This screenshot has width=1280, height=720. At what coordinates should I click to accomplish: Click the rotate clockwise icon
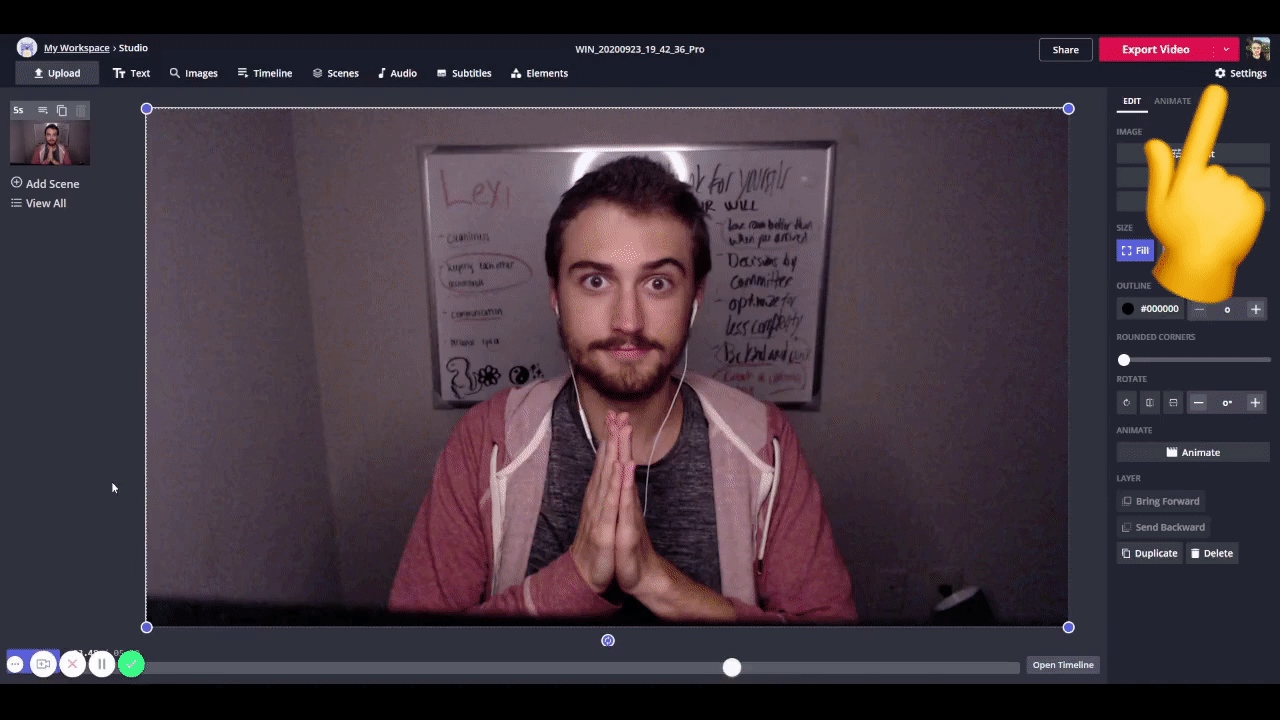click(x=1127, y=403)
